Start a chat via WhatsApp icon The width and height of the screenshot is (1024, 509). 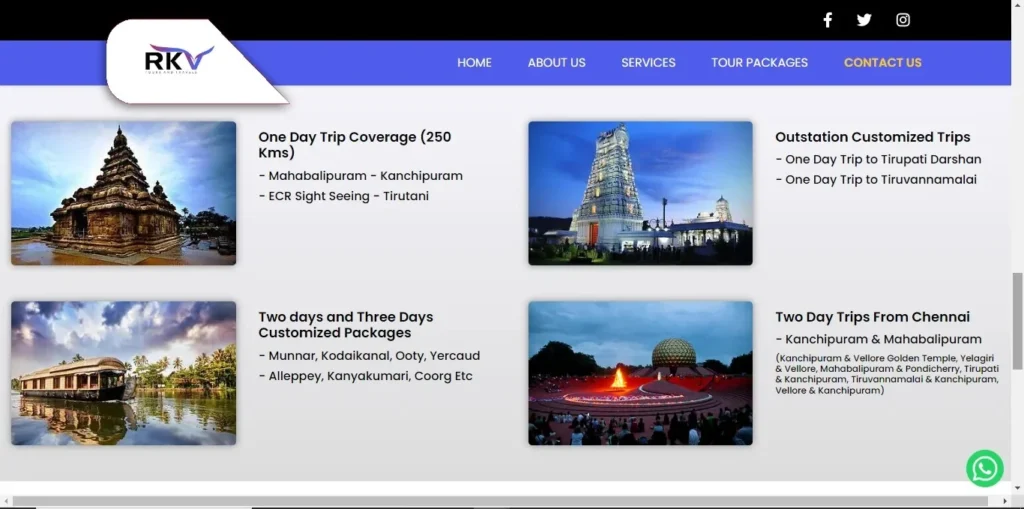pyautogui.click(x=984, y=468)
